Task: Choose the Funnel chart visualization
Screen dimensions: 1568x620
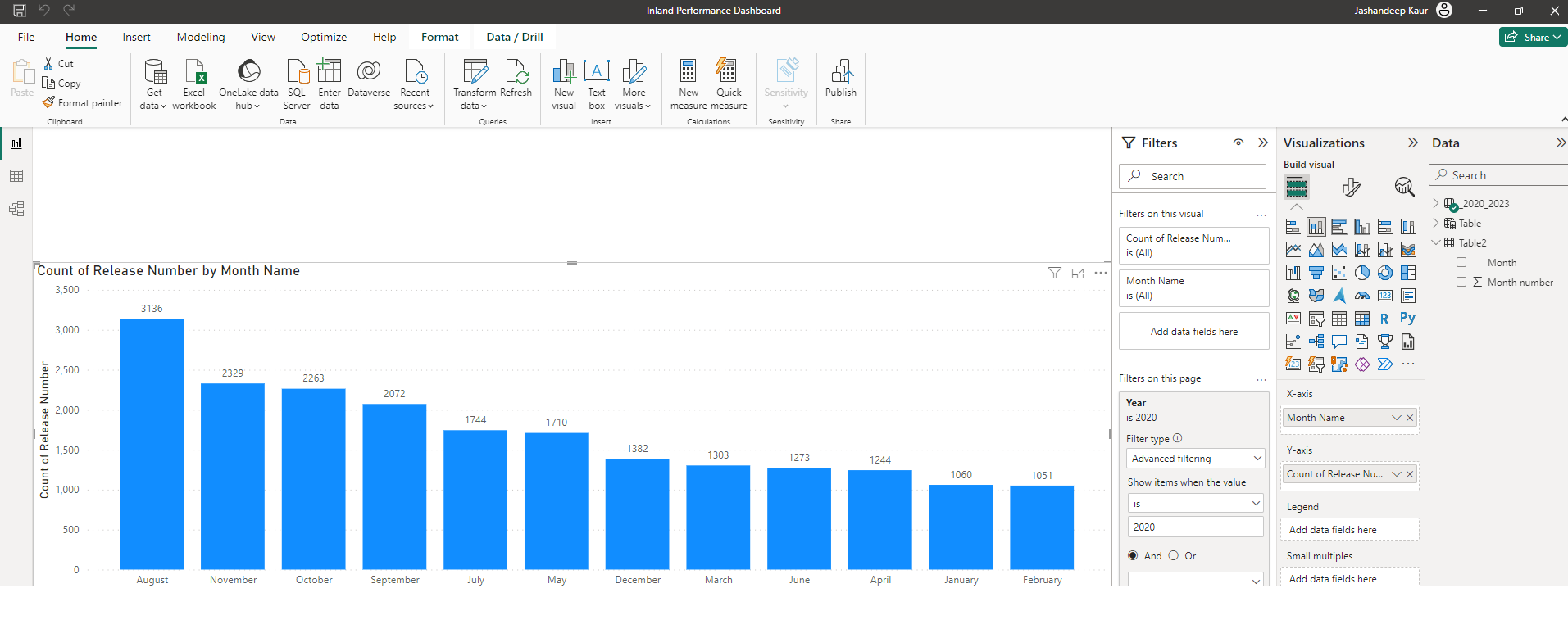Action: click(1316, 273)
